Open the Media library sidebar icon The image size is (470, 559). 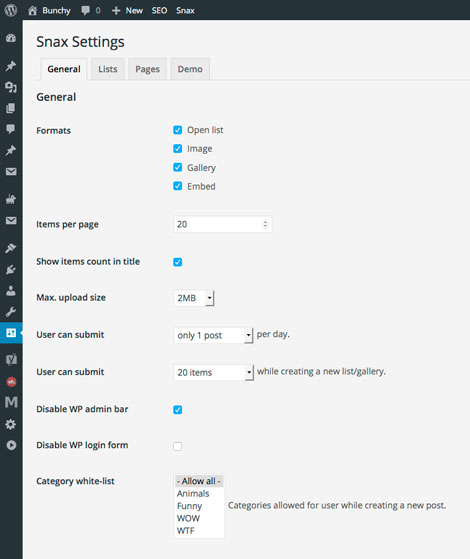tap(11, 87)
